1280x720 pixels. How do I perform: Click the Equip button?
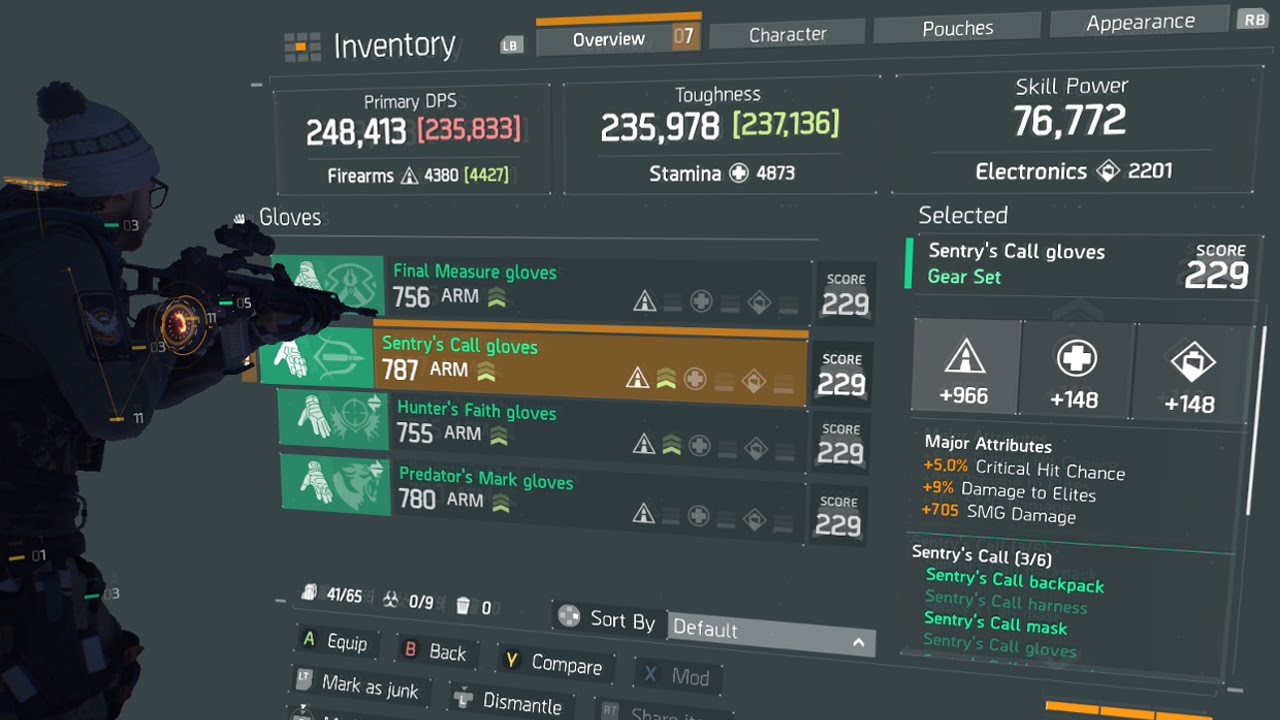(x=335, y=641)
